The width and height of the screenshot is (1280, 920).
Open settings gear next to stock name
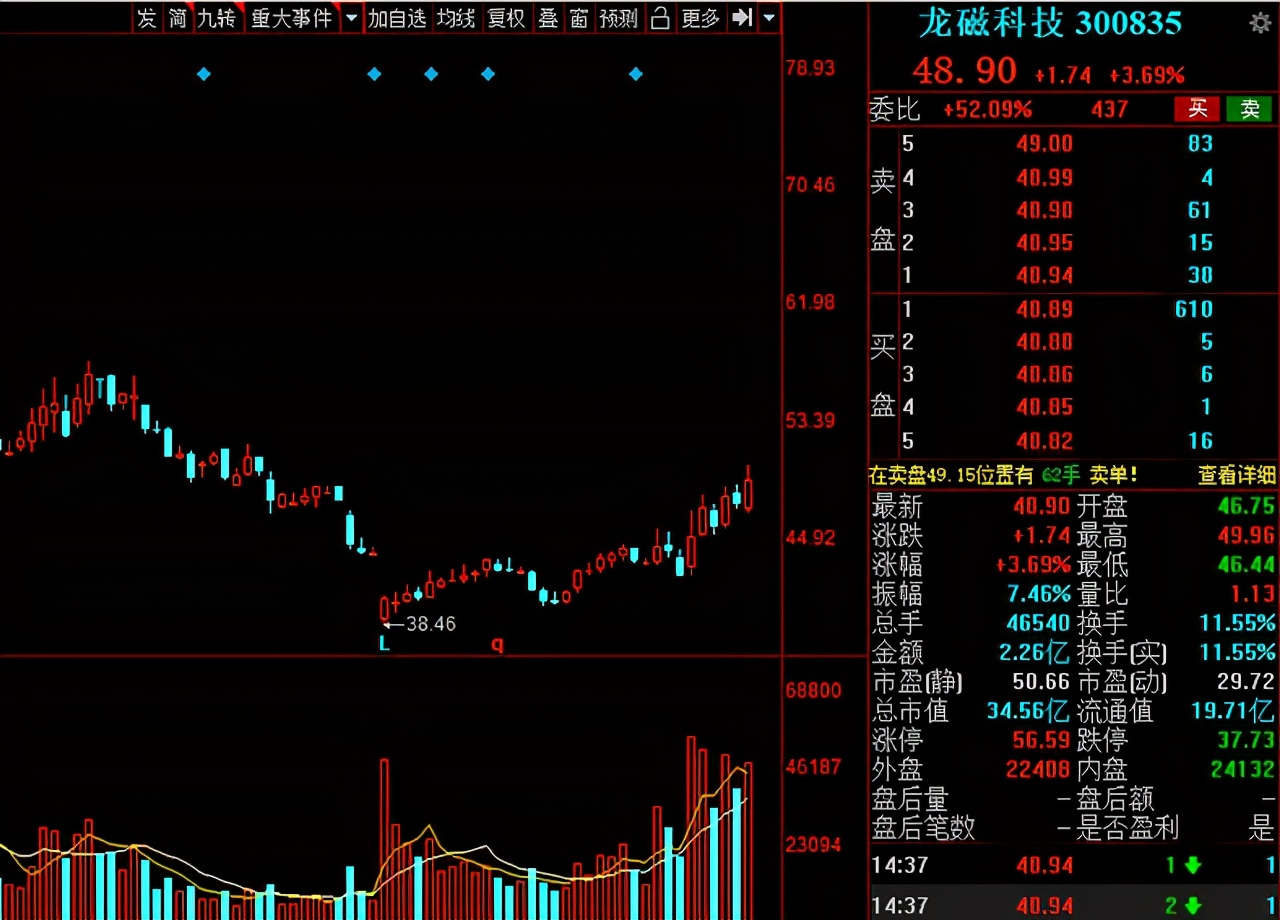coord(1261,24)
